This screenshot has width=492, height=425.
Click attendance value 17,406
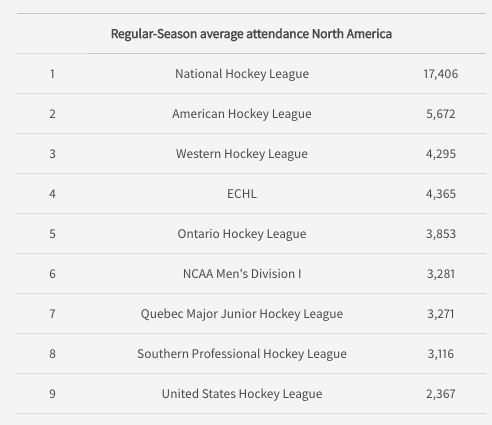click(x=441, y=74)
